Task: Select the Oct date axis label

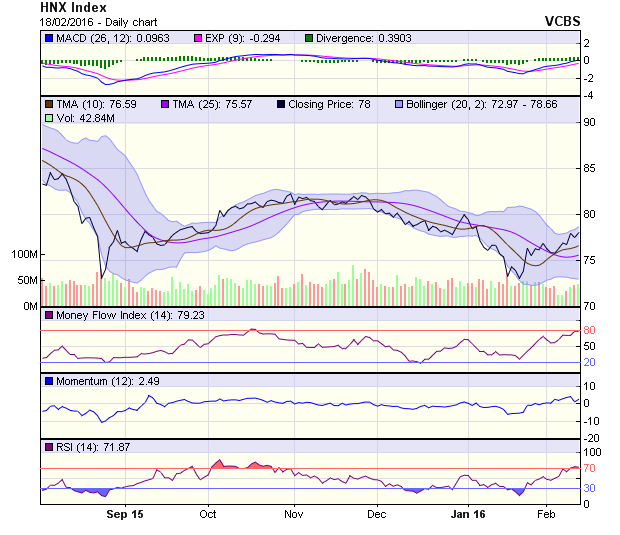Action: pyautogui.click(x=208, y=514)
